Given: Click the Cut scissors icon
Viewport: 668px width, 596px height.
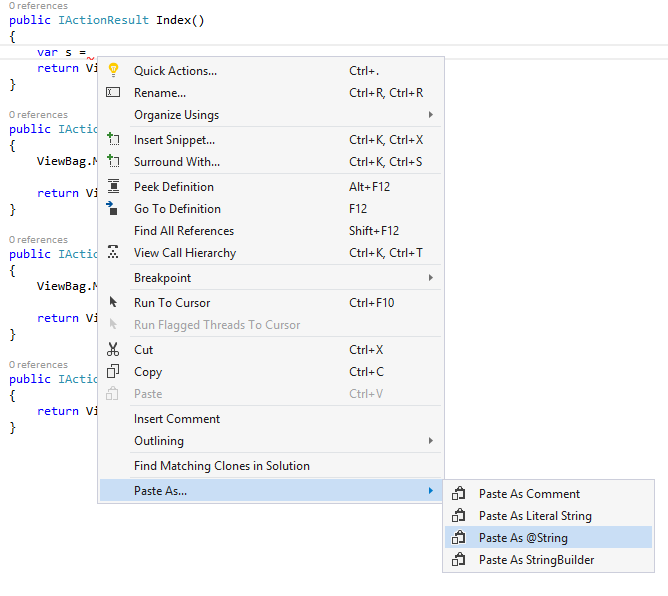Looking at the screenshot, I should [113, 349].
